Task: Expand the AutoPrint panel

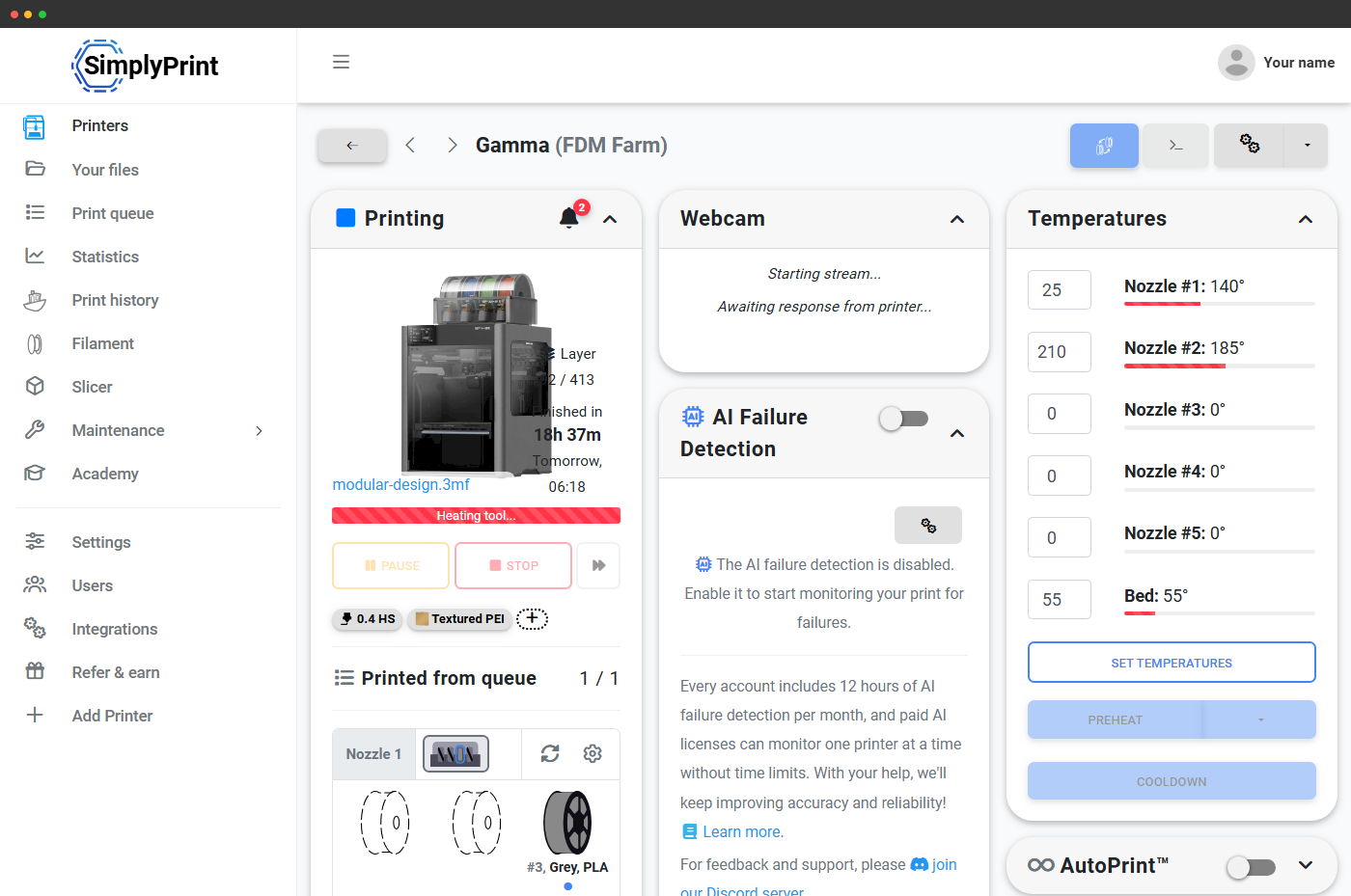Action: pos(1306,865)
